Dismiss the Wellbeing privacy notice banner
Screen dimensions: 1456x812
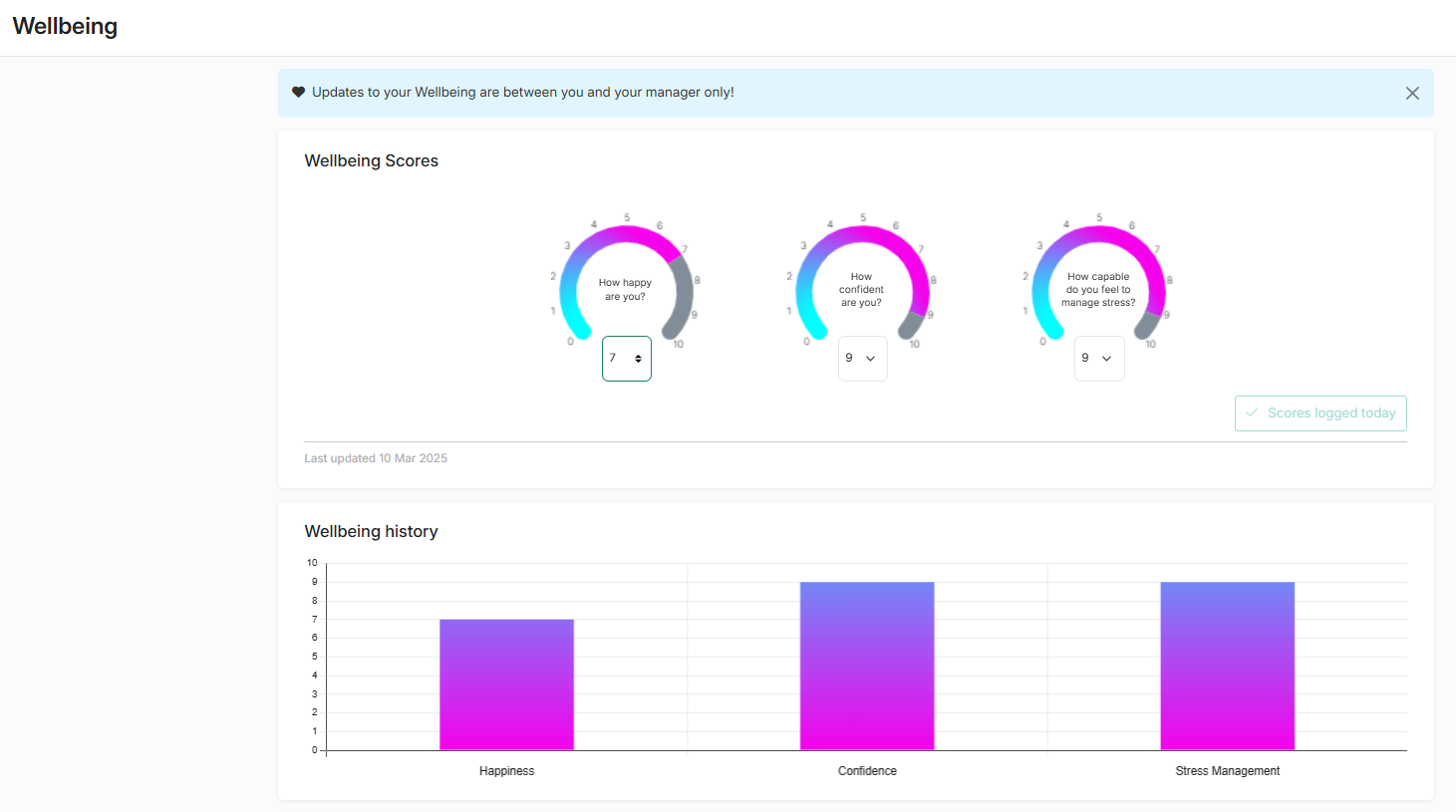pos(1412,93)
